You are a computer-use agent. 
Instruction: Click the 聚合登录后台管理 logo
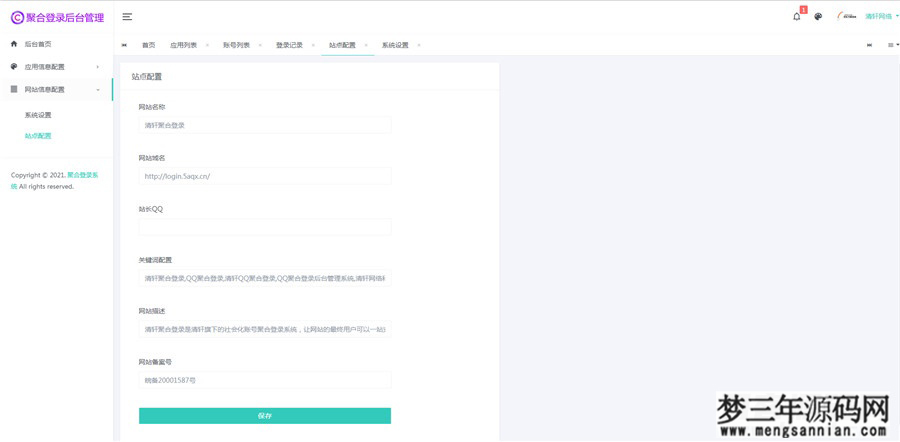click(57, 17)
